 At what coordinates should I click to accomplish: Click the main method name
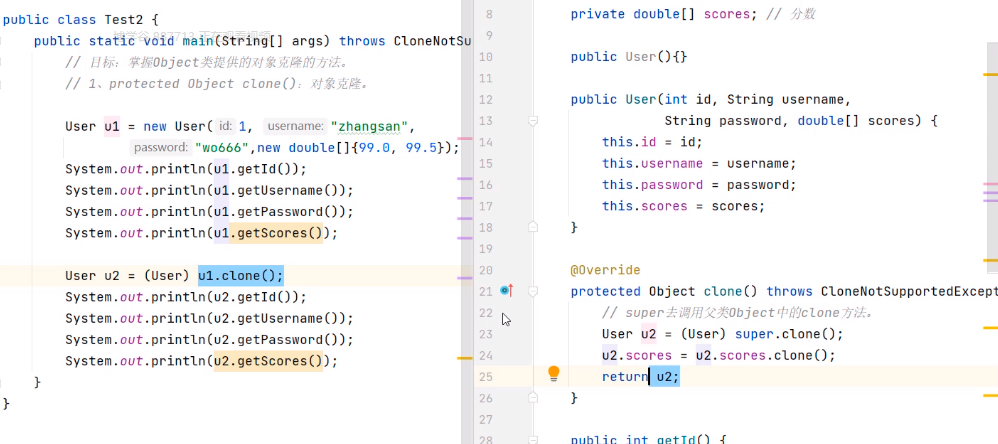coord(198,41)
